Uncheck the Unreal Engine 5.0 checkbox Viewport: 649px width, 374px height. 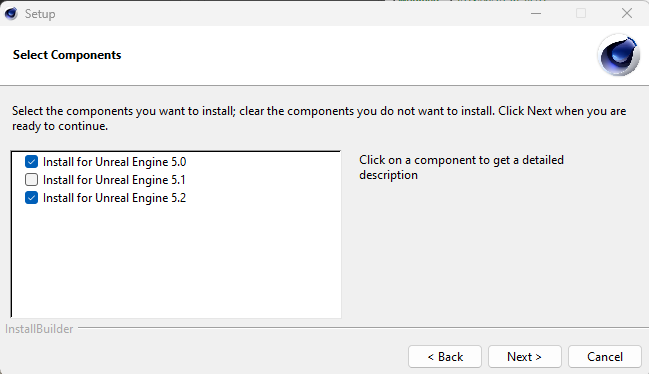31,161
